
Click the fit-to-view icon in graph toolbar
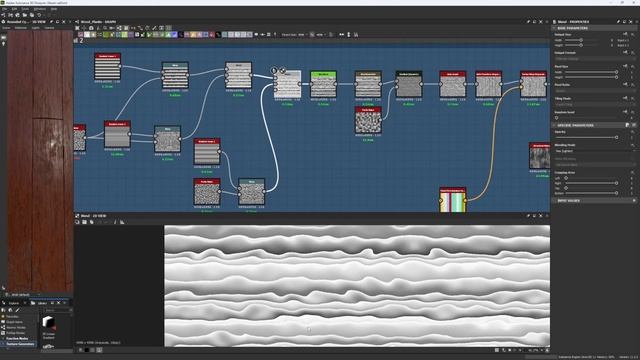point(77,28)
